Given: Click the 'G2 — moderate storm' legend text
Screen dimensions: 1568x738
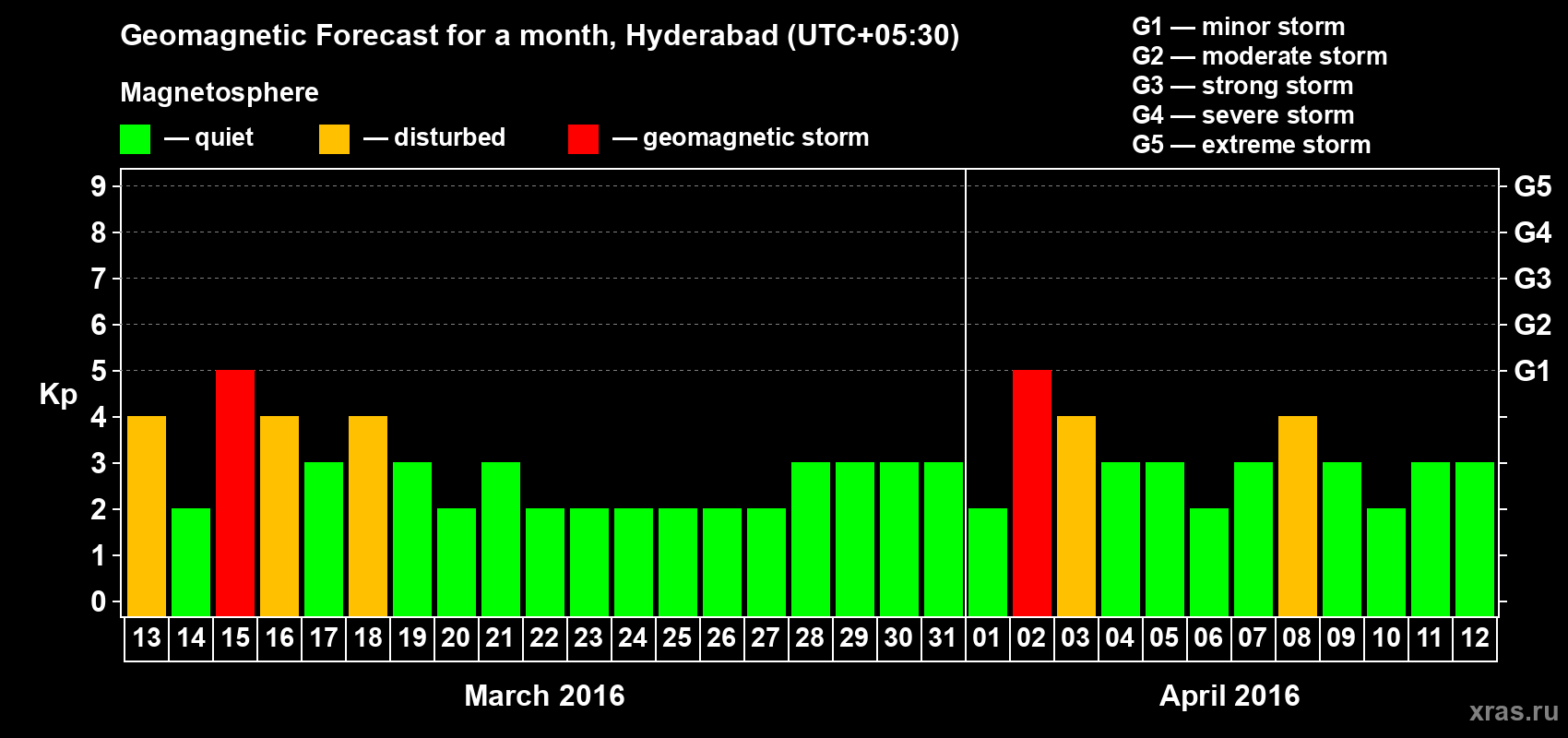Looking at the screenshot, I should pyautogui.click(x=1260, y=56).
